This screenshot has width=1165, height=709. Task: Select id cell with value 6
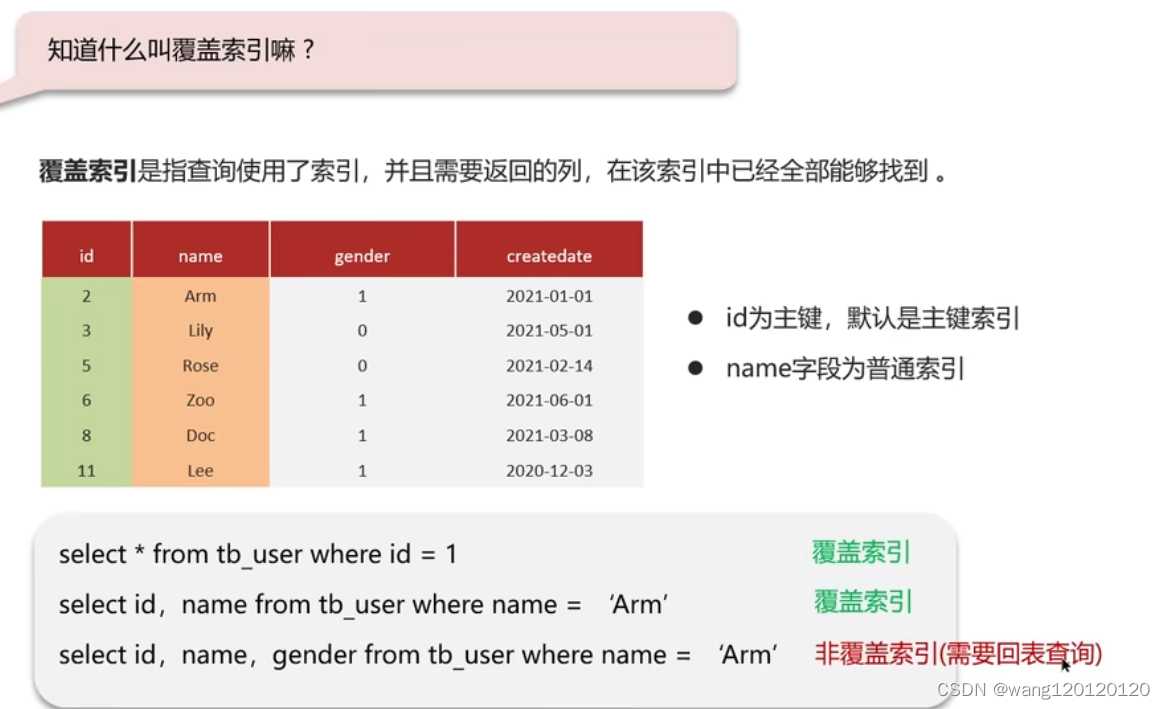86,400
